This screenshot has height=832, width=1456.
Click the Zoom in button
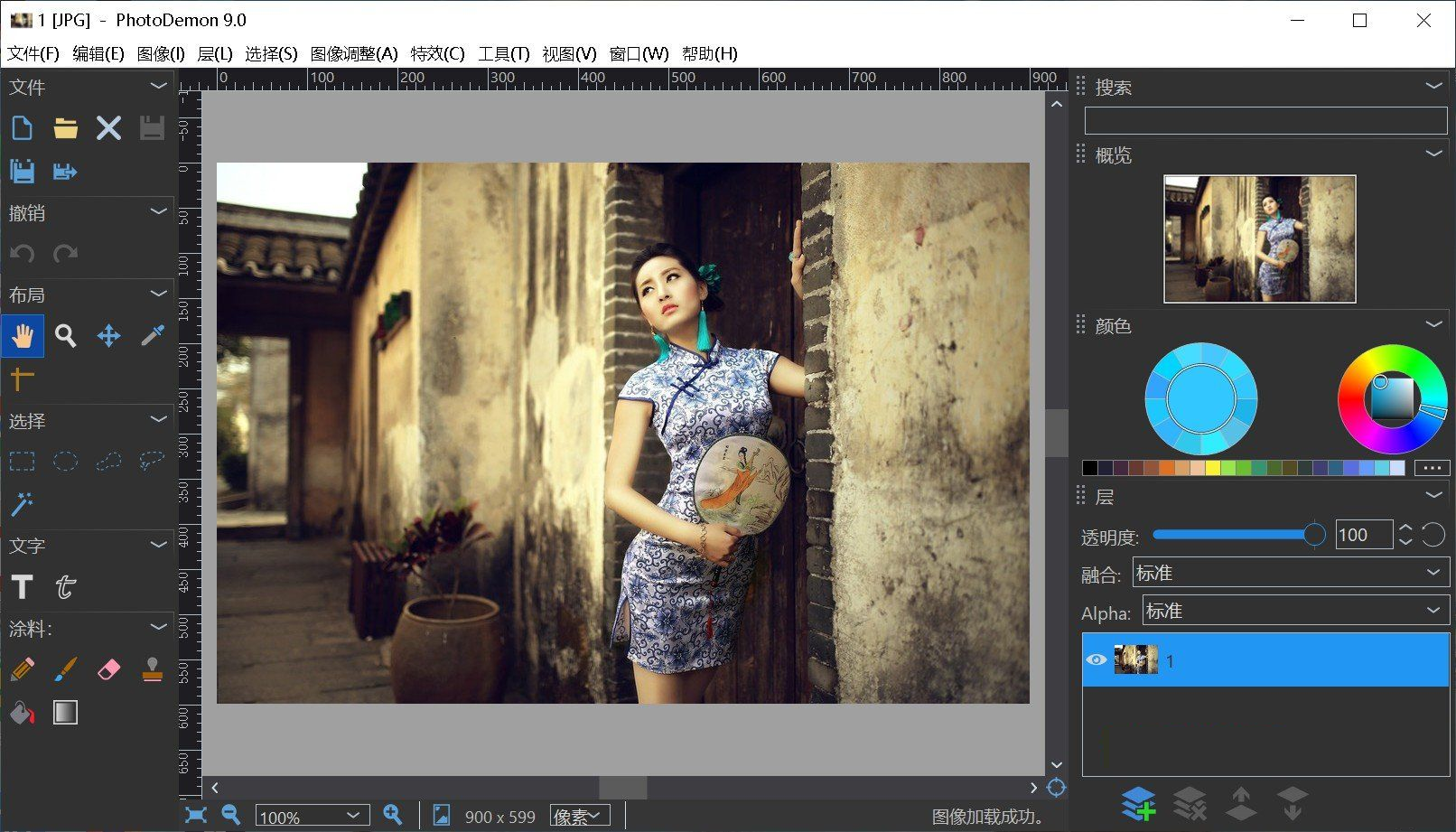tap(393, 815)
